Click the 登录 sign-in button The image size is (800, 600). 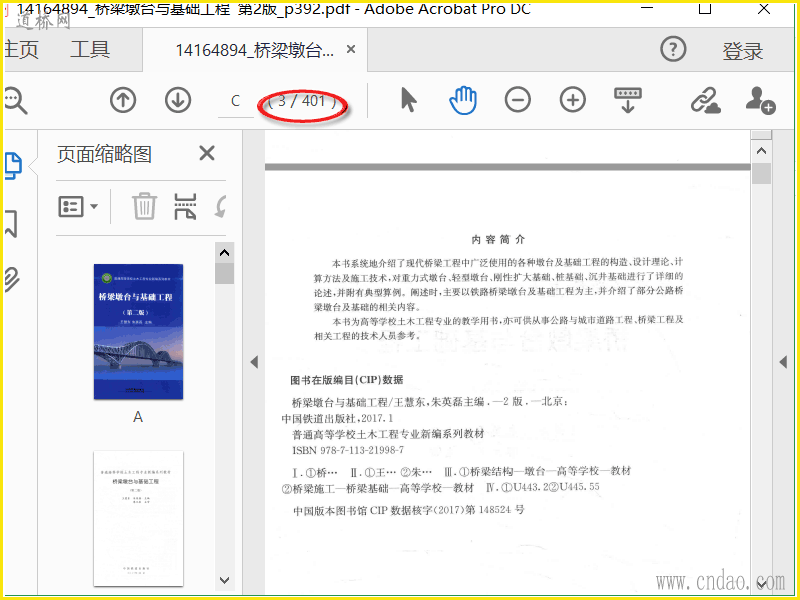coord(742,52)
